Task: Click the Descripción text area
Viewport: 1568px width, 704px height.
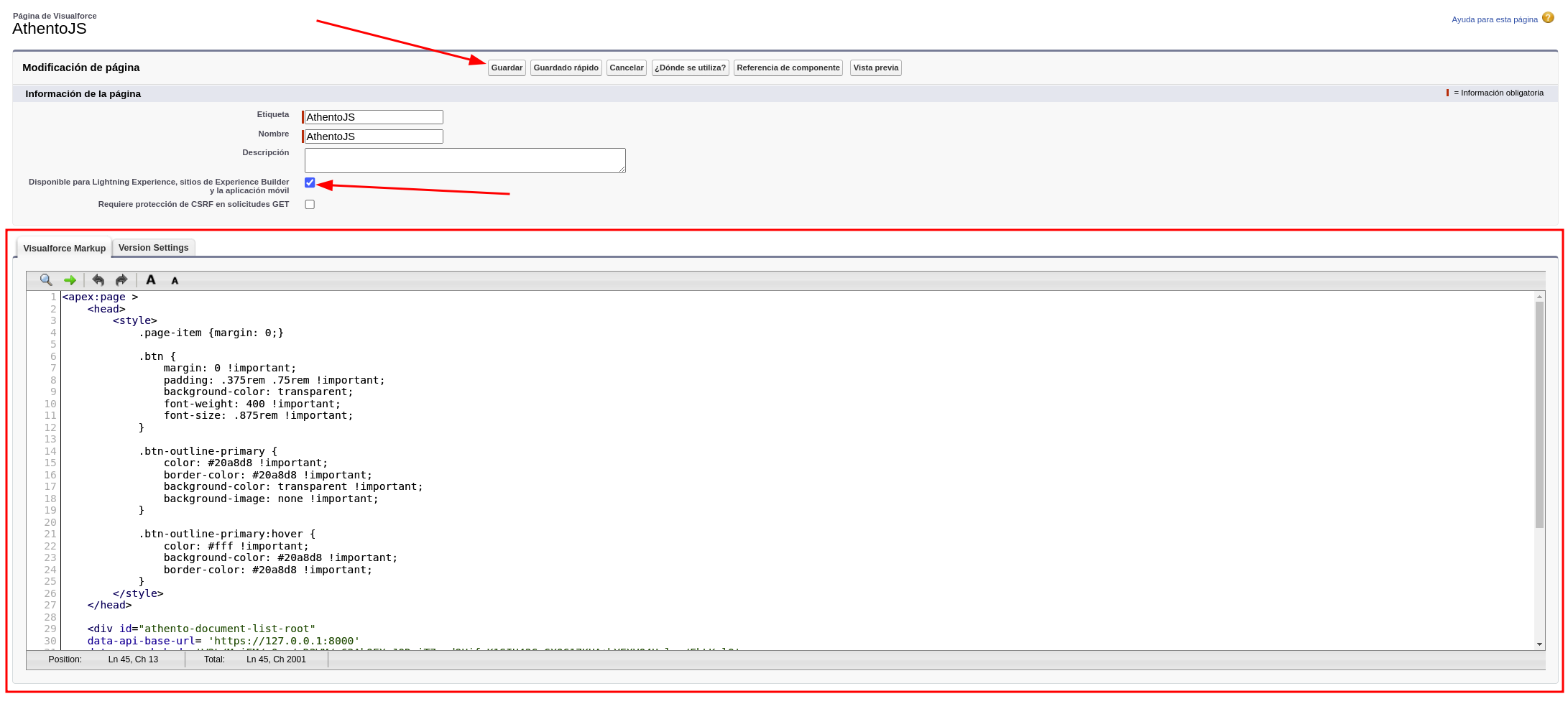Action: (465, 160)
